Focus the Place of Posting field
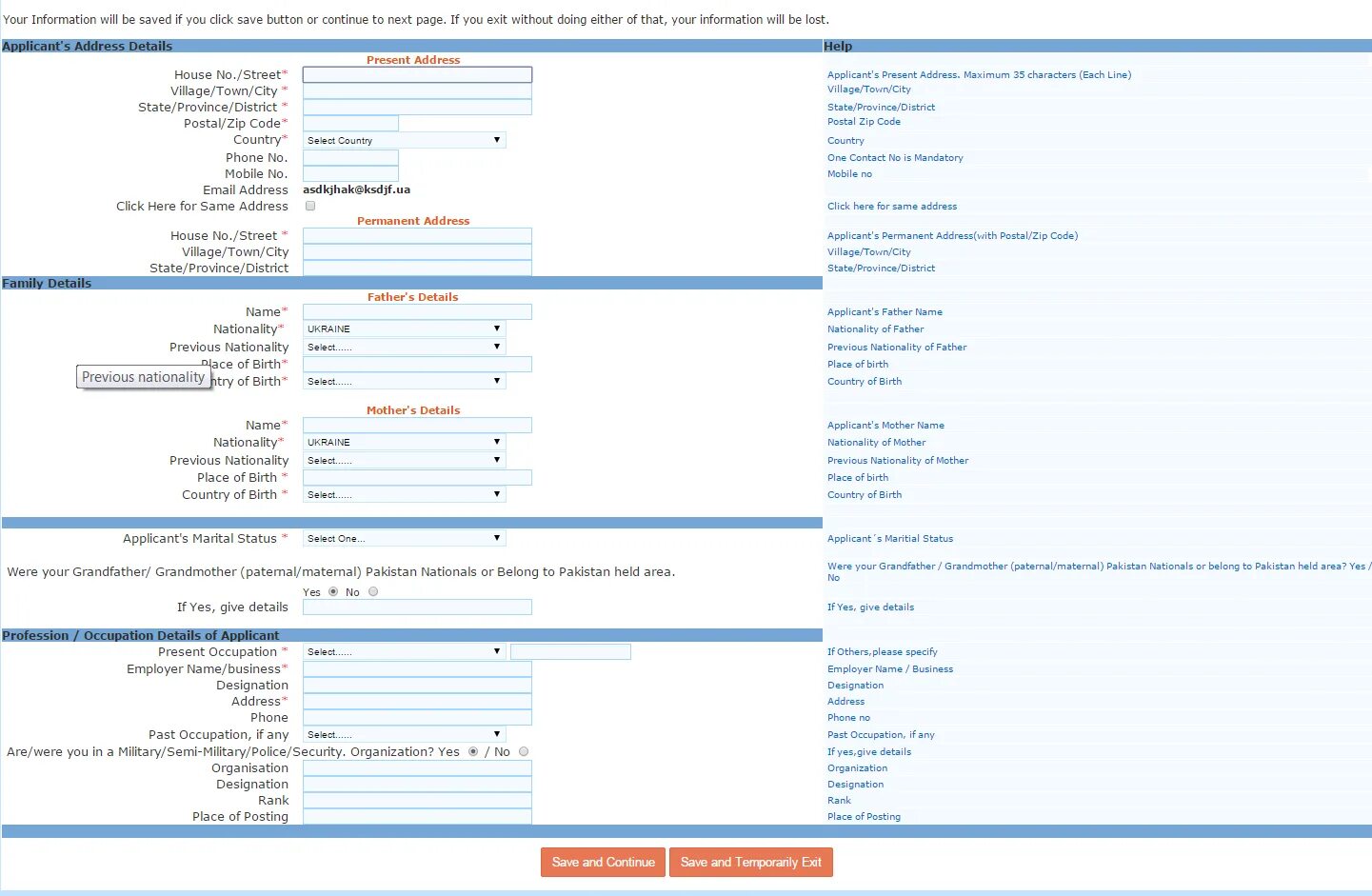This screenshot has width=1372, height=896. point(417,816)
